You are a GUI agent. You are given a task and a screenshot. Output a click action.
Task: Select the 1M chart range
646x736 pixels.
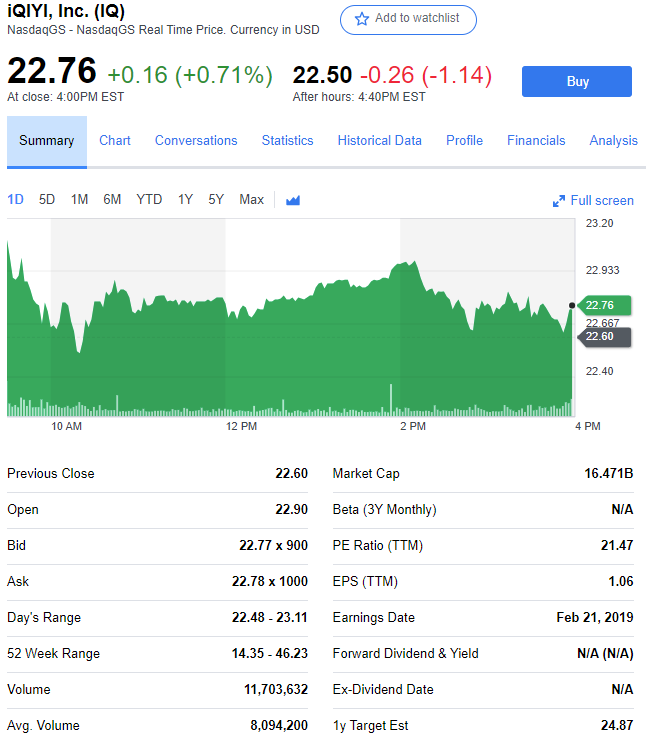point(79,199)
